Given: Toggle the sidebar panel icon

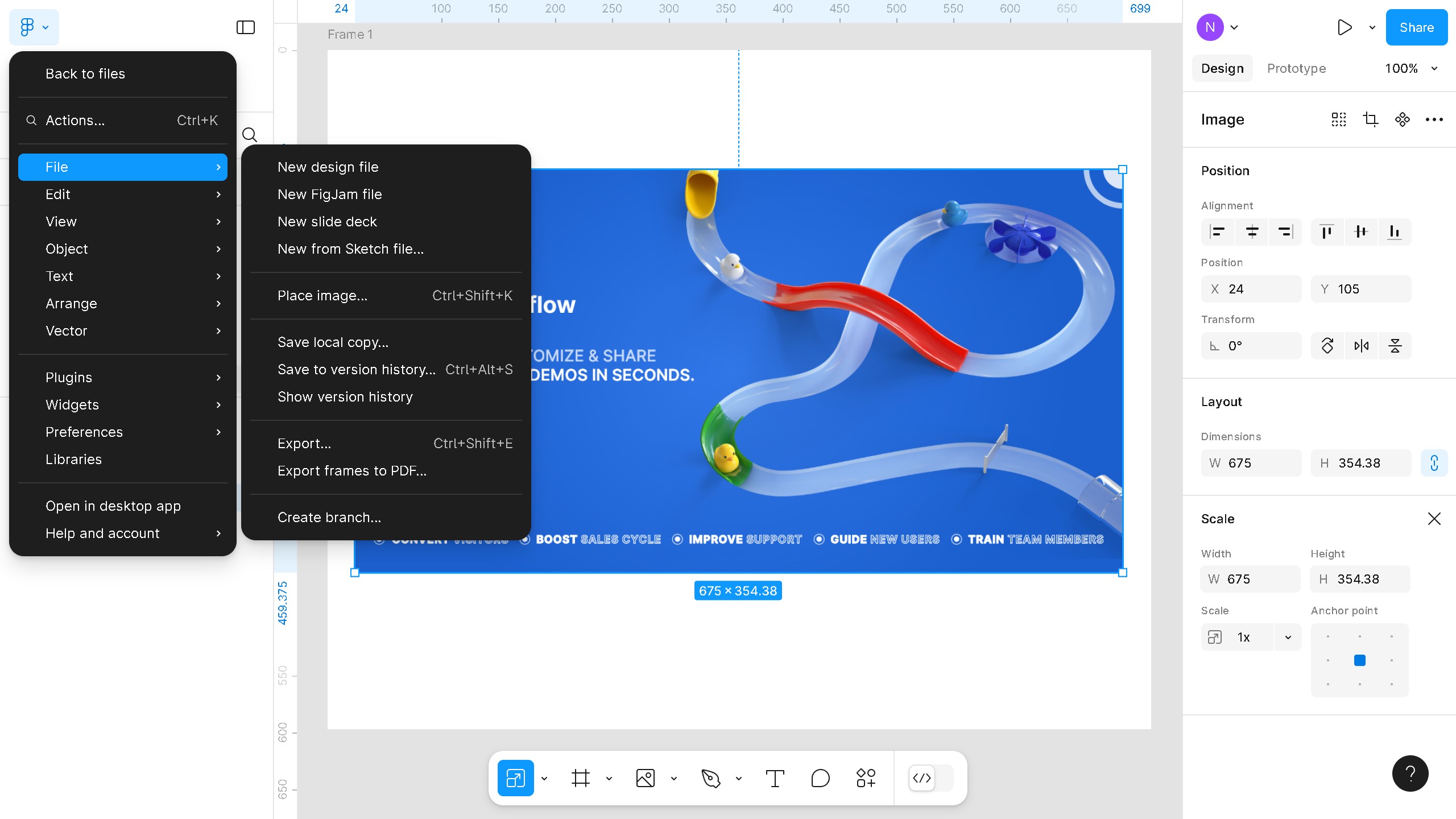Looking at the screenshot, I should pos(246,27).
